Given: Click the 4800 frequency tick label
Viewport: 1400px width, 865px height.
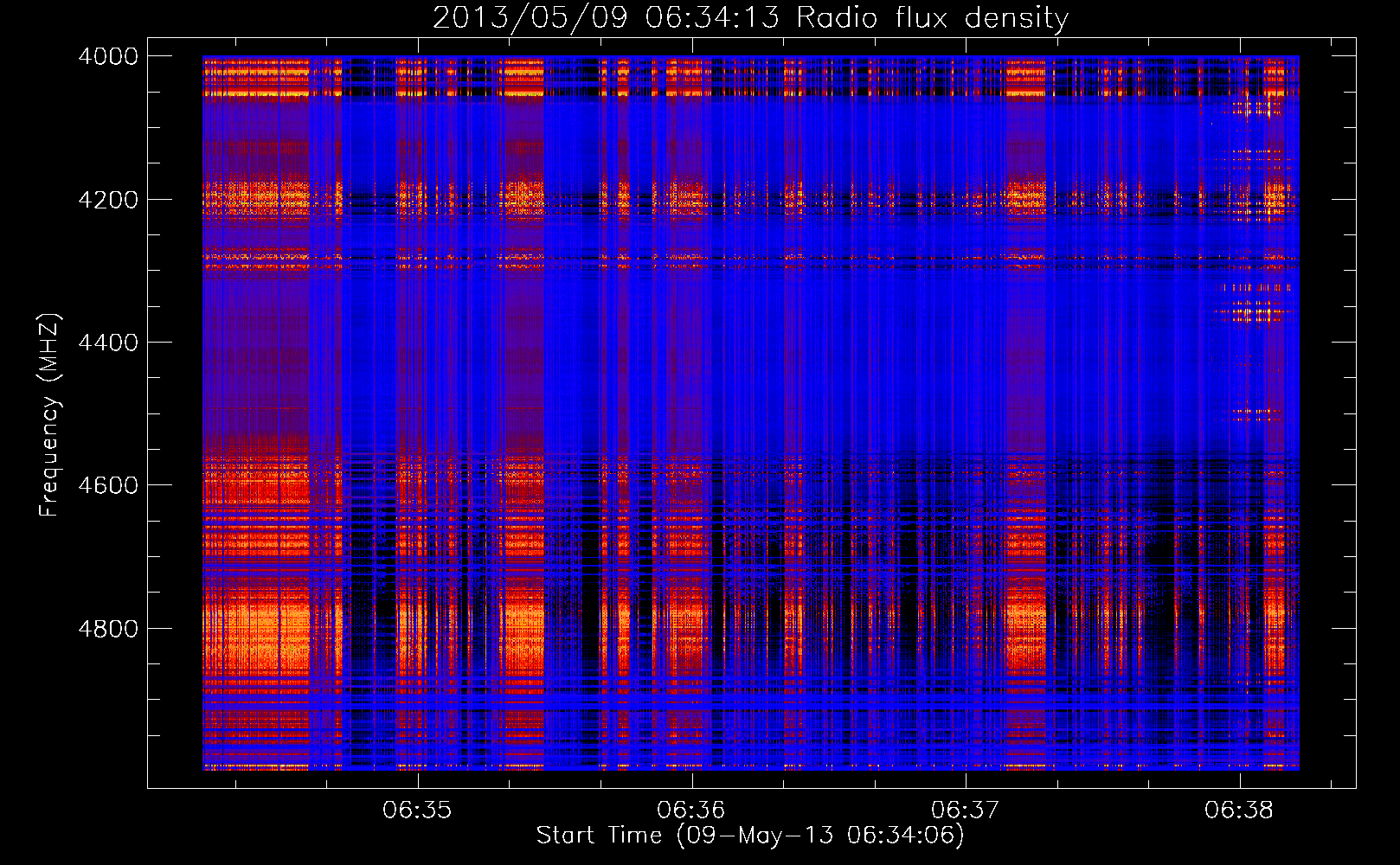Looking at the screenshot, I should pyautogui.click(x=108, y=629).
